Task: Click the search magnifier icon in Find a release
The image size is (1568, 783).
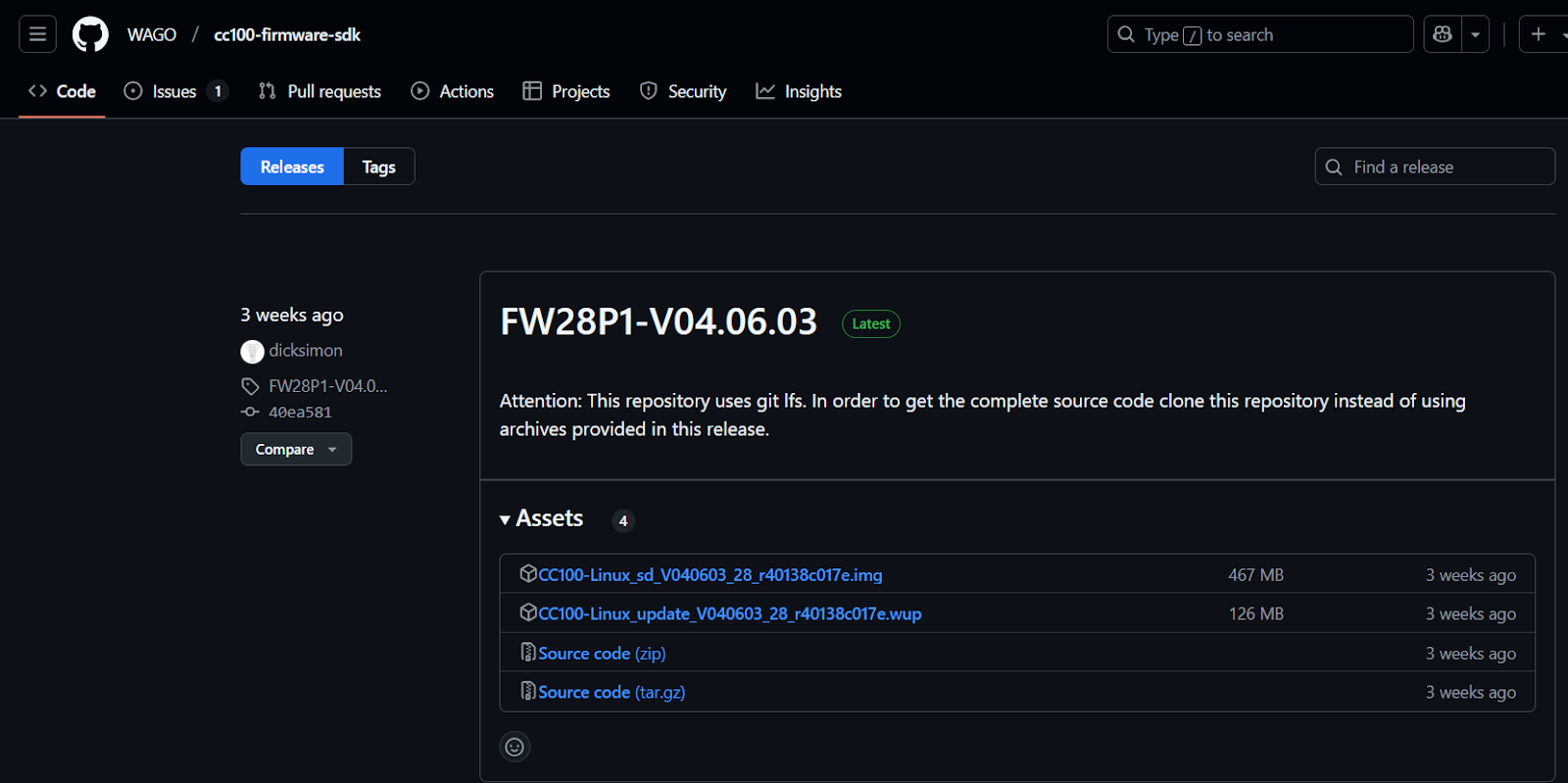Action: point(1334,168)
